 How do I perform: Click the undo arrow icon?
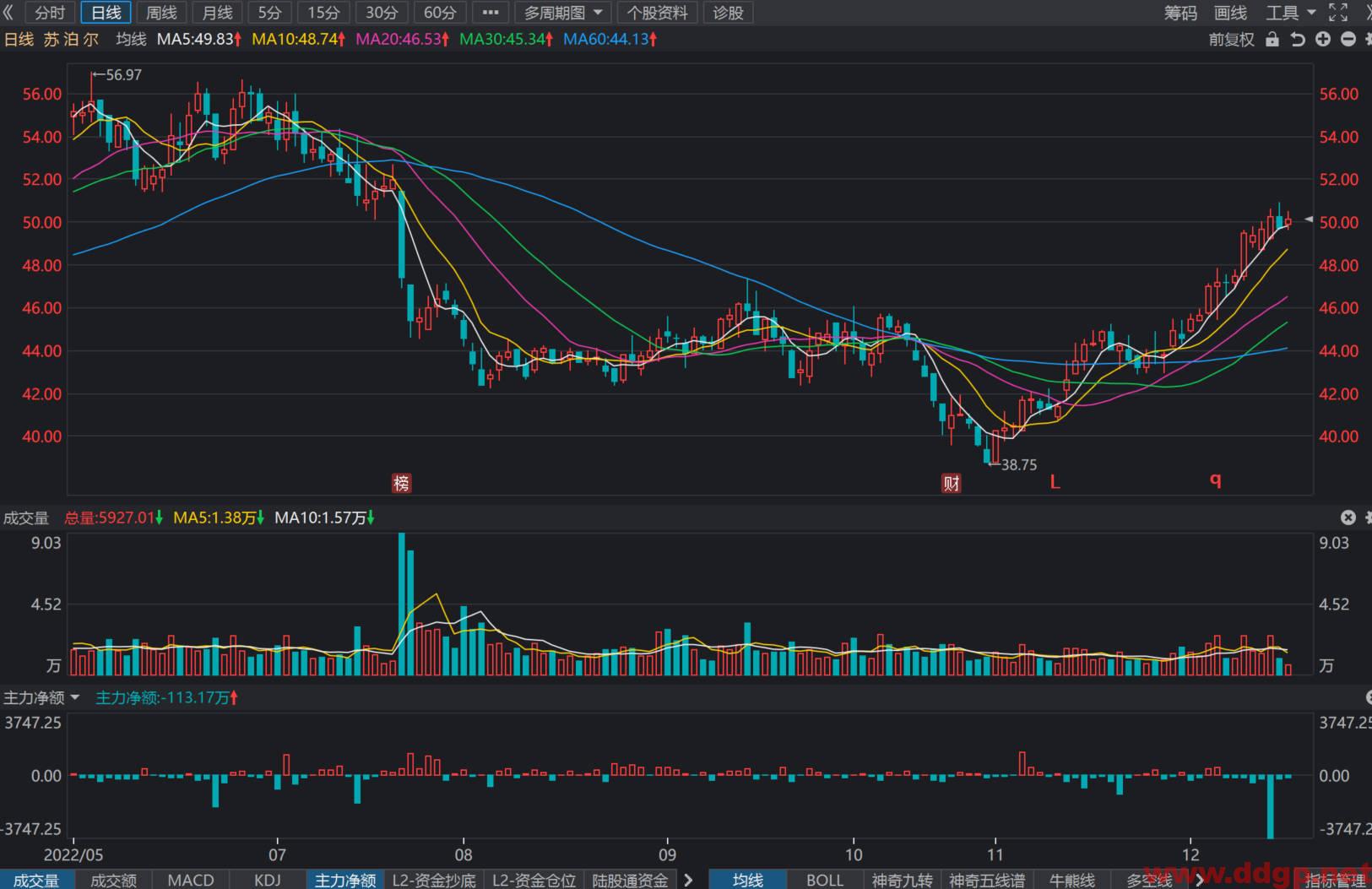[1298, 39]
